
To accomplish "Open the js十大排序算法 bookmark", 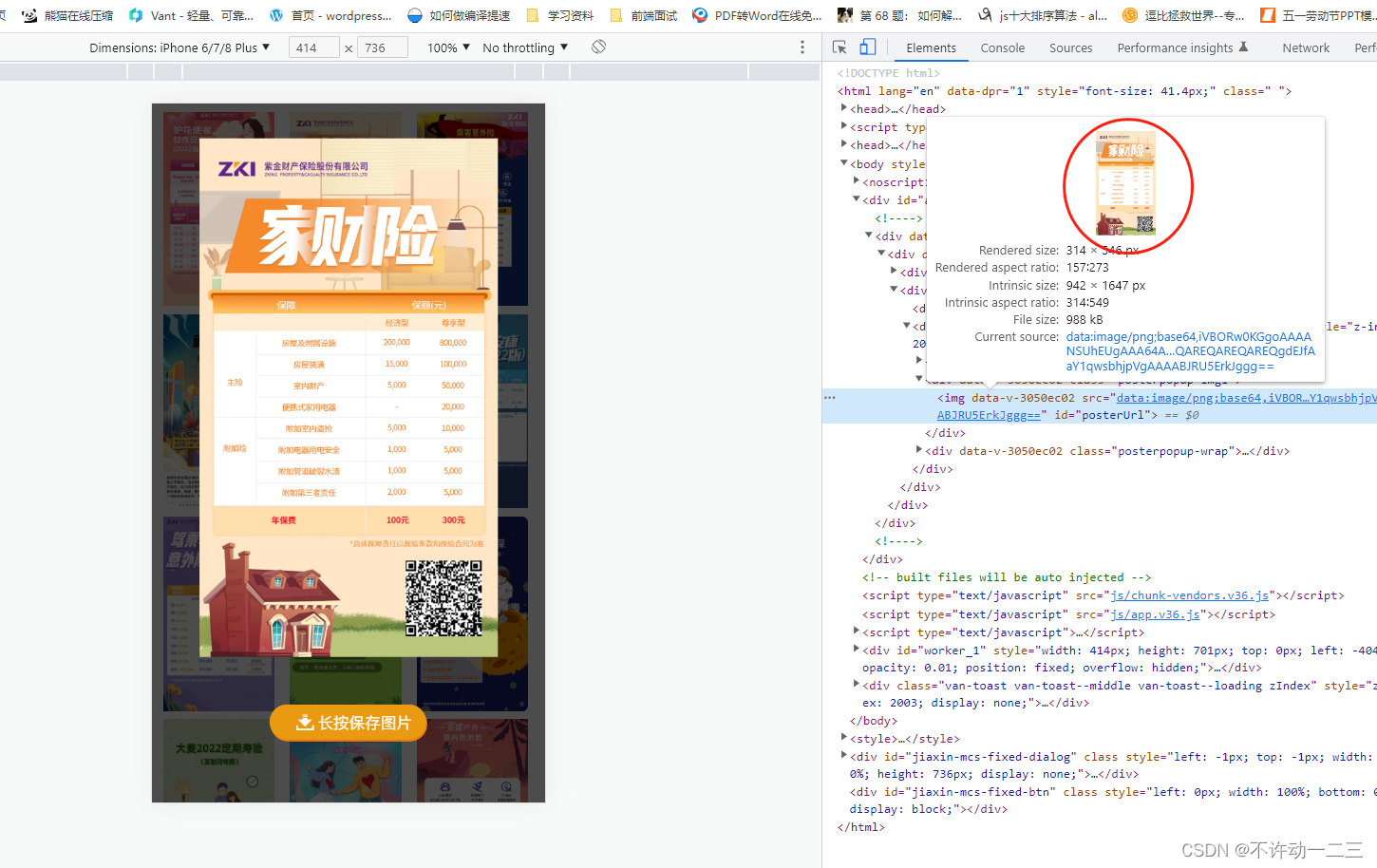I will (x=1043, y=15).
